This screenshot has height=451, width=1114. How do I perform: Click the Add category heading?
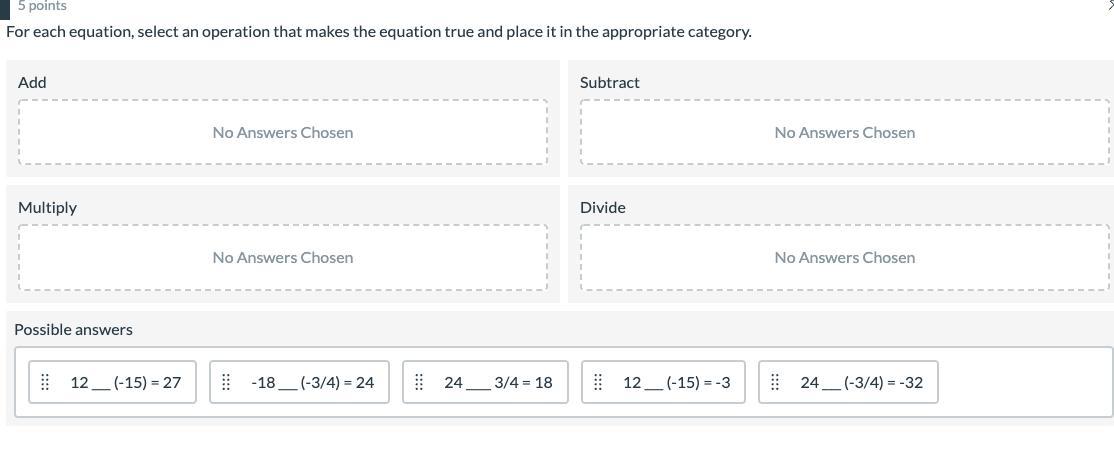(x=32, y=83)
